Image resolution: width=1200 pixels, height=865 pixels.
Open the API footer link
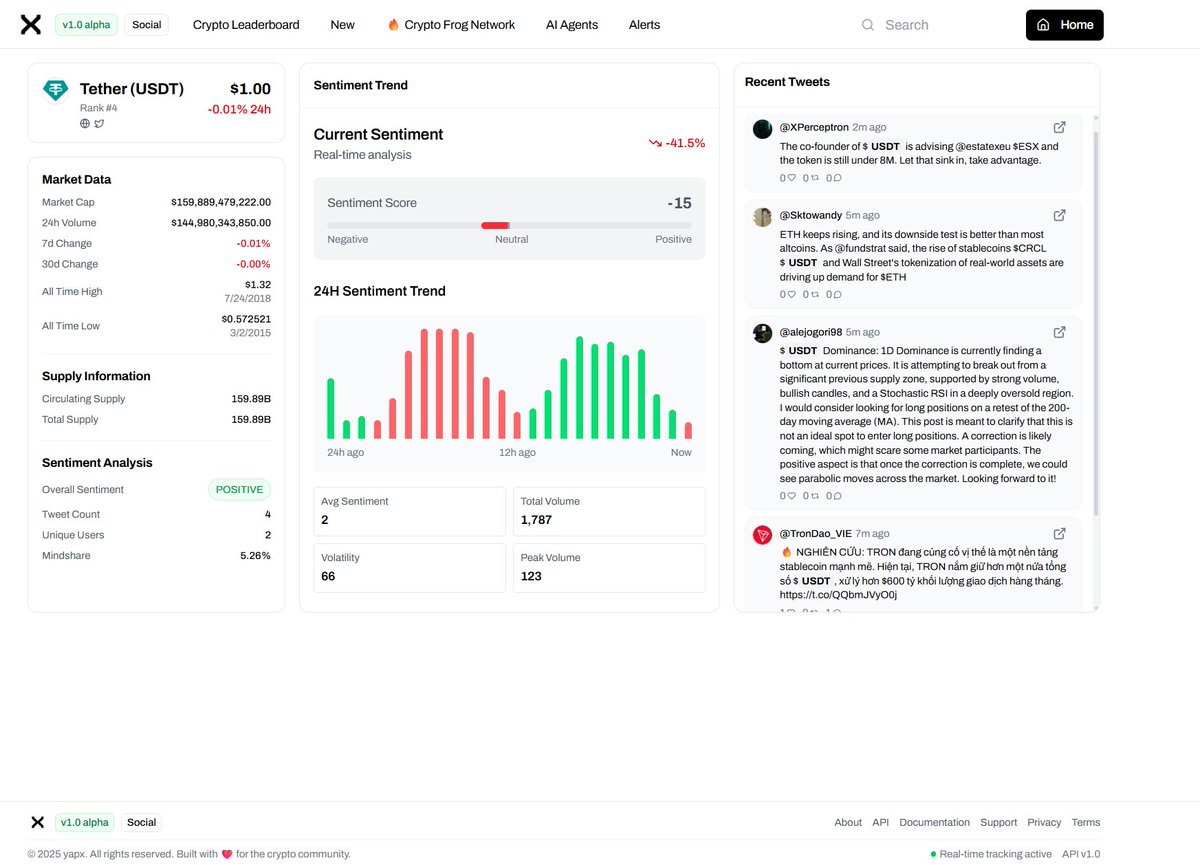pyautogui.click(x=880, y=822)
